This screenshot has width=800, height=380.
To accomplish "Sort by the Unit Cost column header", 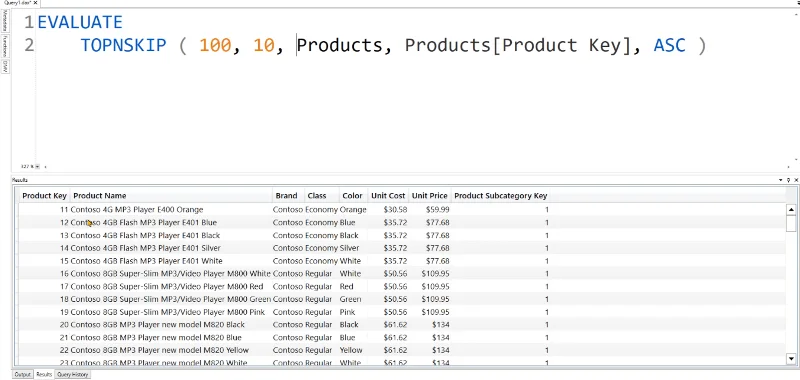I will (388, 195).
